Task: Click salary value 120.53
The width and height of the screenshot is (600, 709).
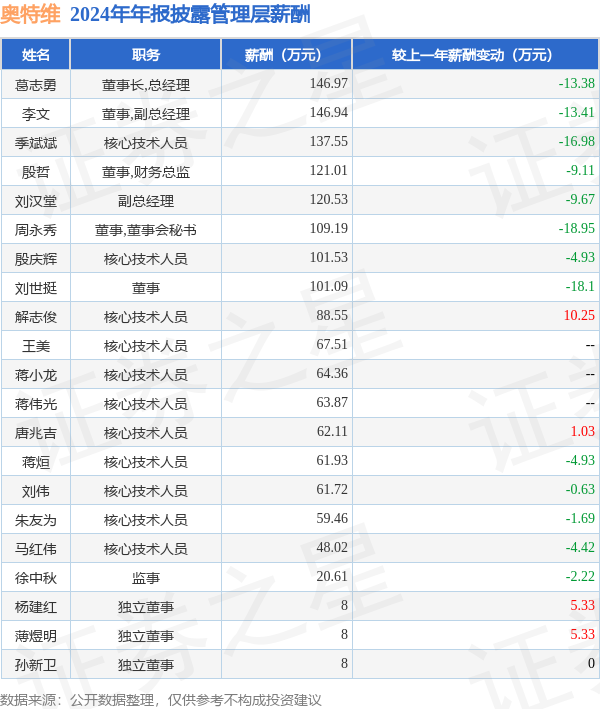Action: click(329, 199)
